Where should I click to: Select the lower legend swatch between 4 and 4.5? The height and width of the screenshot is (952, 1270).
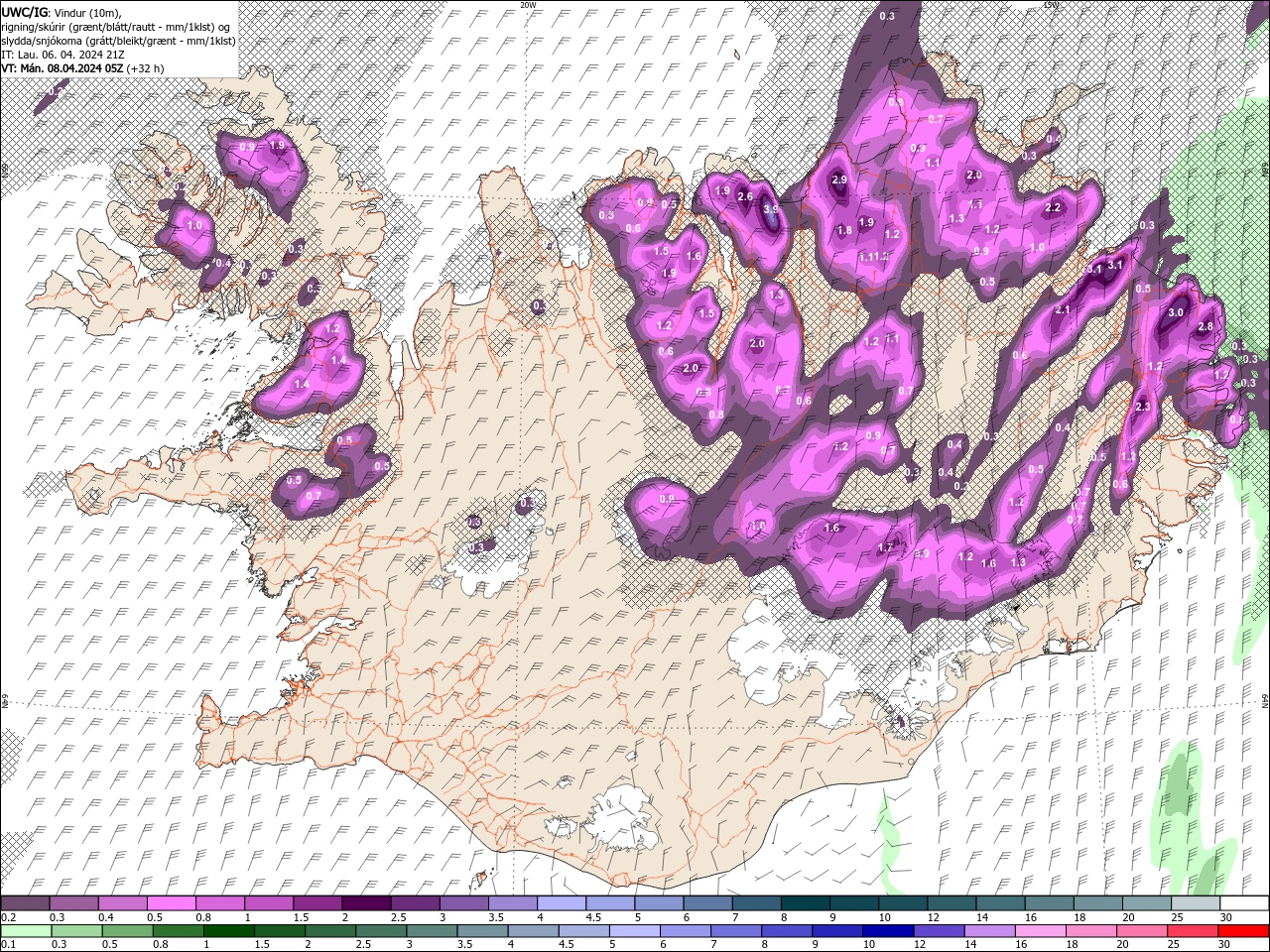click(x=533, y=931)
